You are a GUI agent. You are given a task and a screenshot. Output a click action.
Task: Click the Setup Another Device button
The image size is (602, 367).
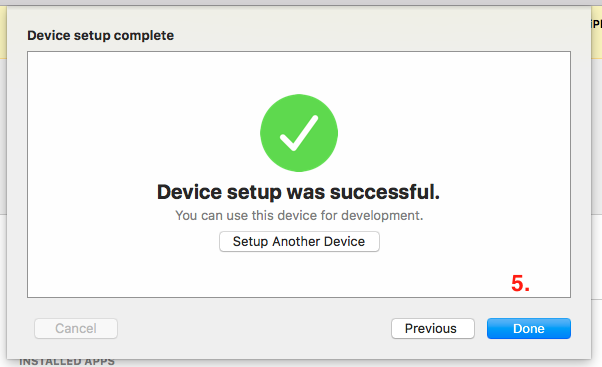pos(299,241)
